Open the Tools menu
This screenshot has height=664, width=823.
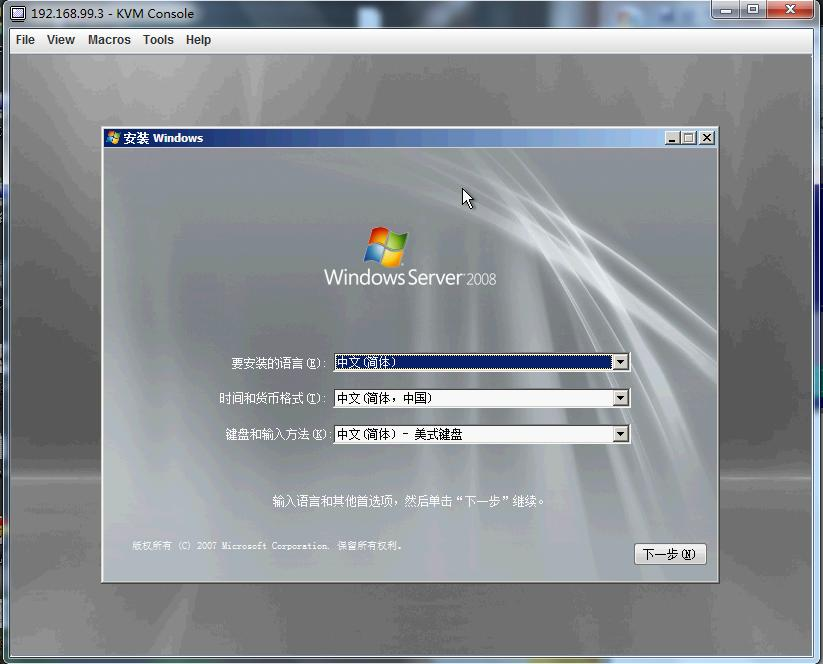click(158, 40)
